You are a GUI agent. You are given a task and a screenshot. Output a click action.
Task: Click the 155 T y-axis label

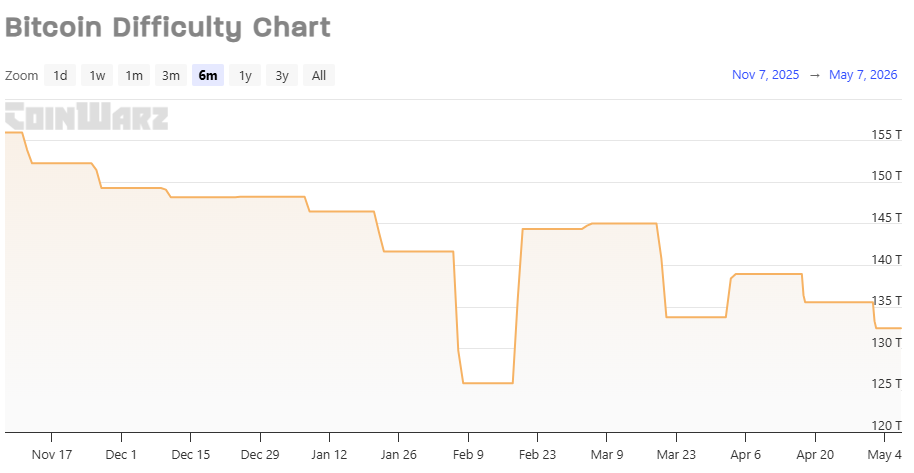[887, 134]
